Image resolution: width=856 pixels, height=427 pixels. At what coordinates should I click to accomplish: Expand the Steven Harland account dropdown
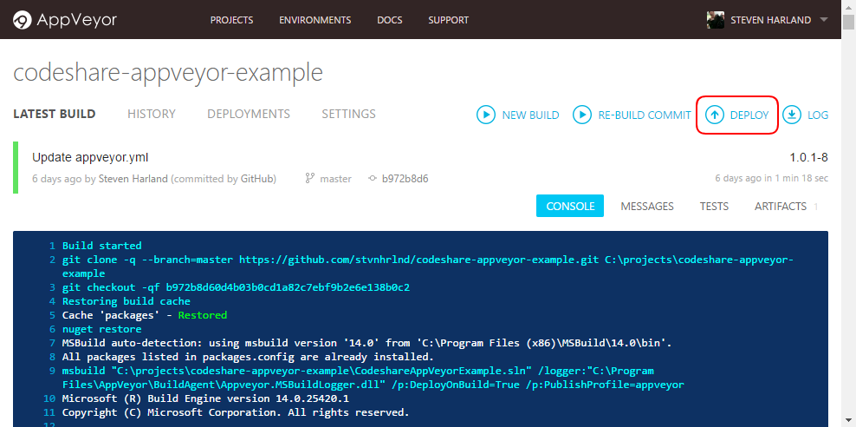tap(824, 20)
